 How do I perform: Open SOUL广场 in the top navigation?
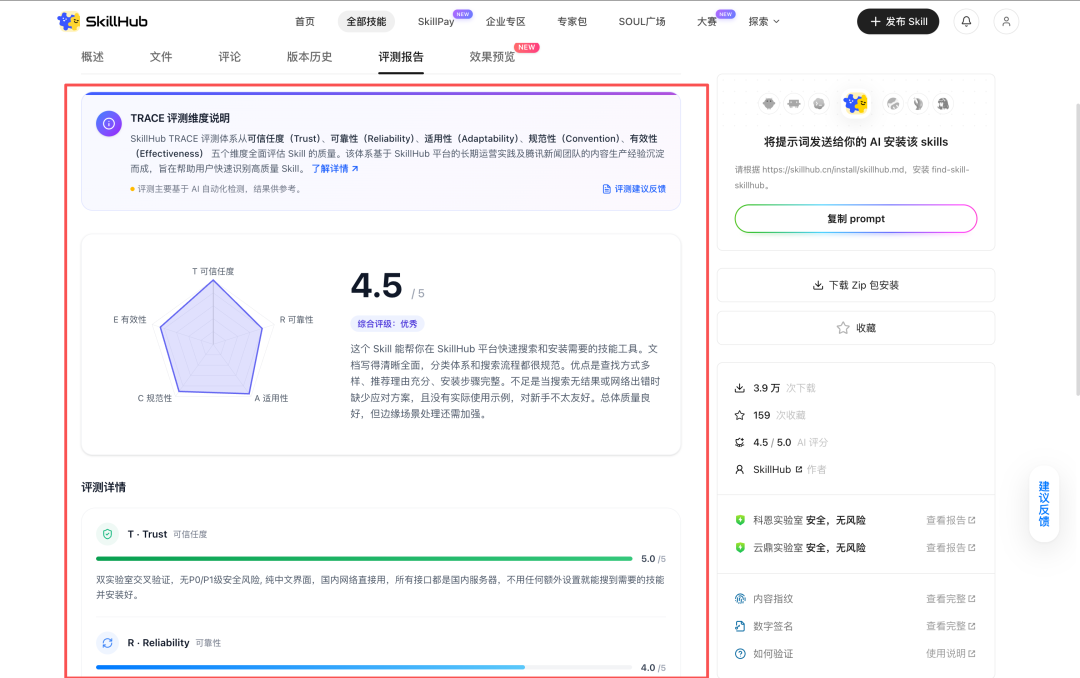(642, 21)
